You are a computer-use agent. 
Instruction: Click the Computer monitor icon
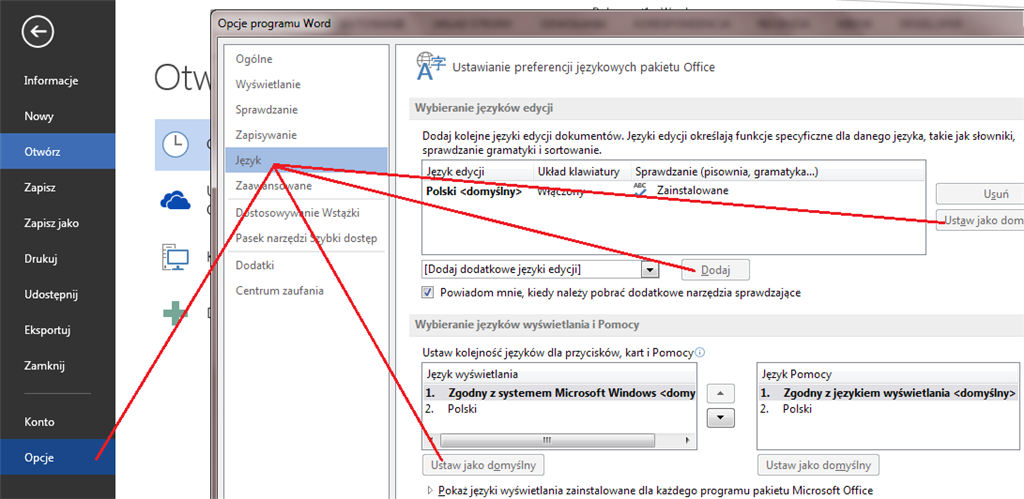[x=175, y=257]
